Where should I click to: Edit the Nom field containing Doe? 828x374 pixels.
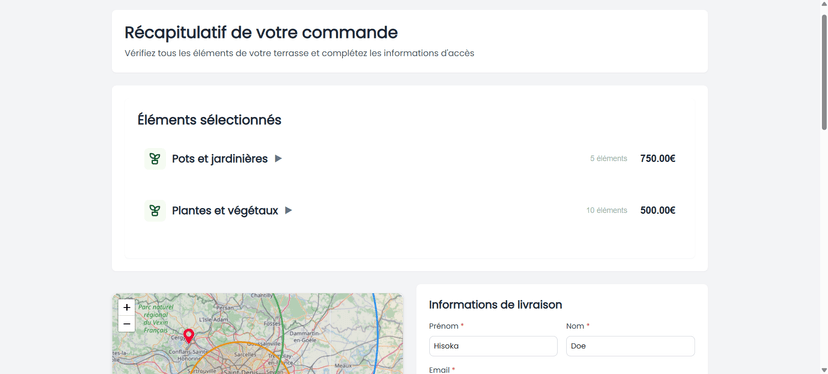tap(631, 347)
